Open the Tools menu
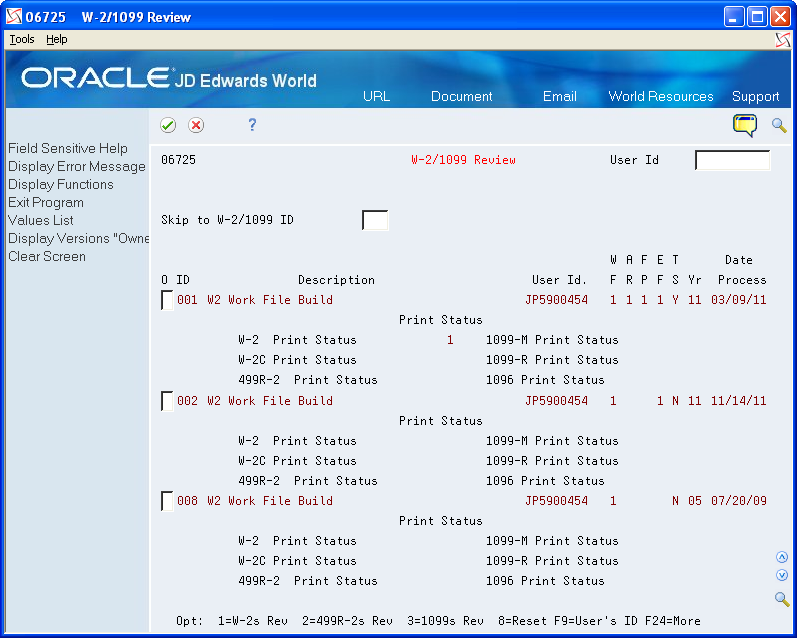This screenshot has height=638, width=797. click(22, 39)
